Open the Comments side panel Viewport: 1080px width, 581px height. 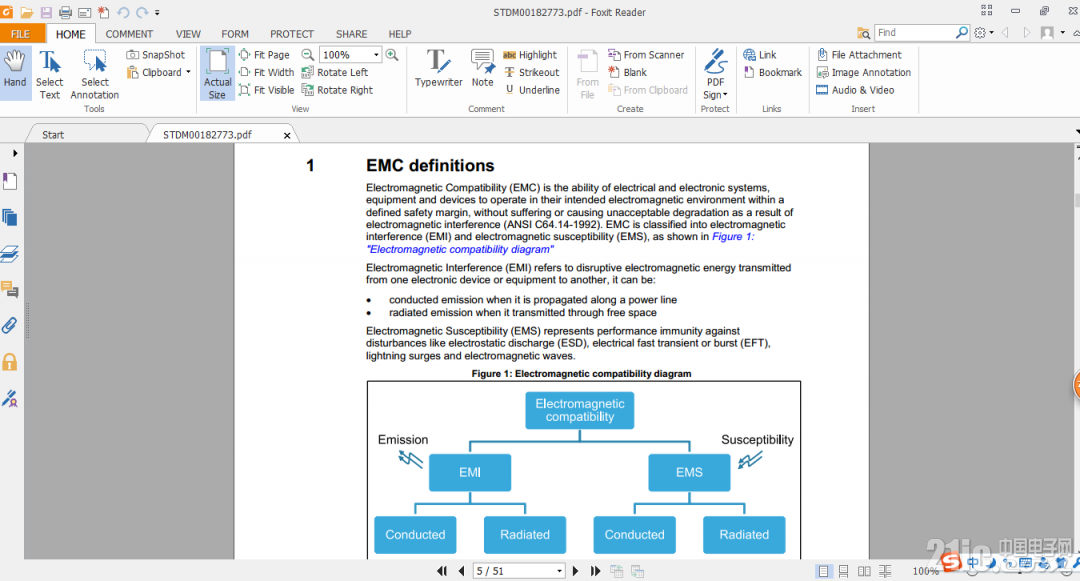click(10, 290)
